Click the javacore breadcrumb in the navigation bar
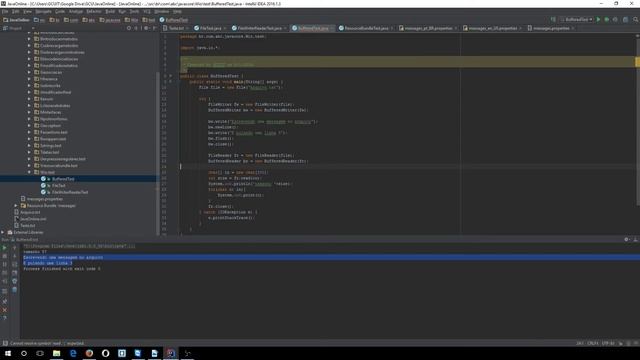The height and width of the screenshot is (360, 640). [110, 20]
